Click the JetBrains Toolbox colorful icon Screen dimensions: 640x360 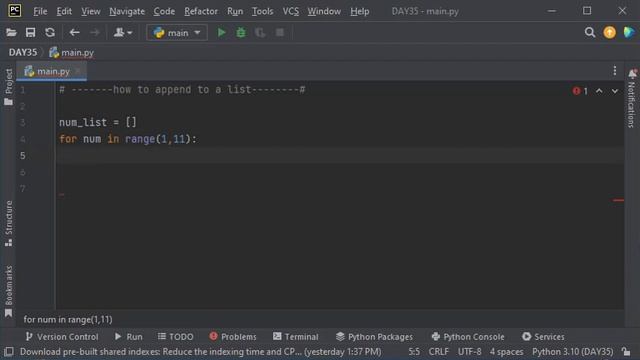click(x=629, y=32)
